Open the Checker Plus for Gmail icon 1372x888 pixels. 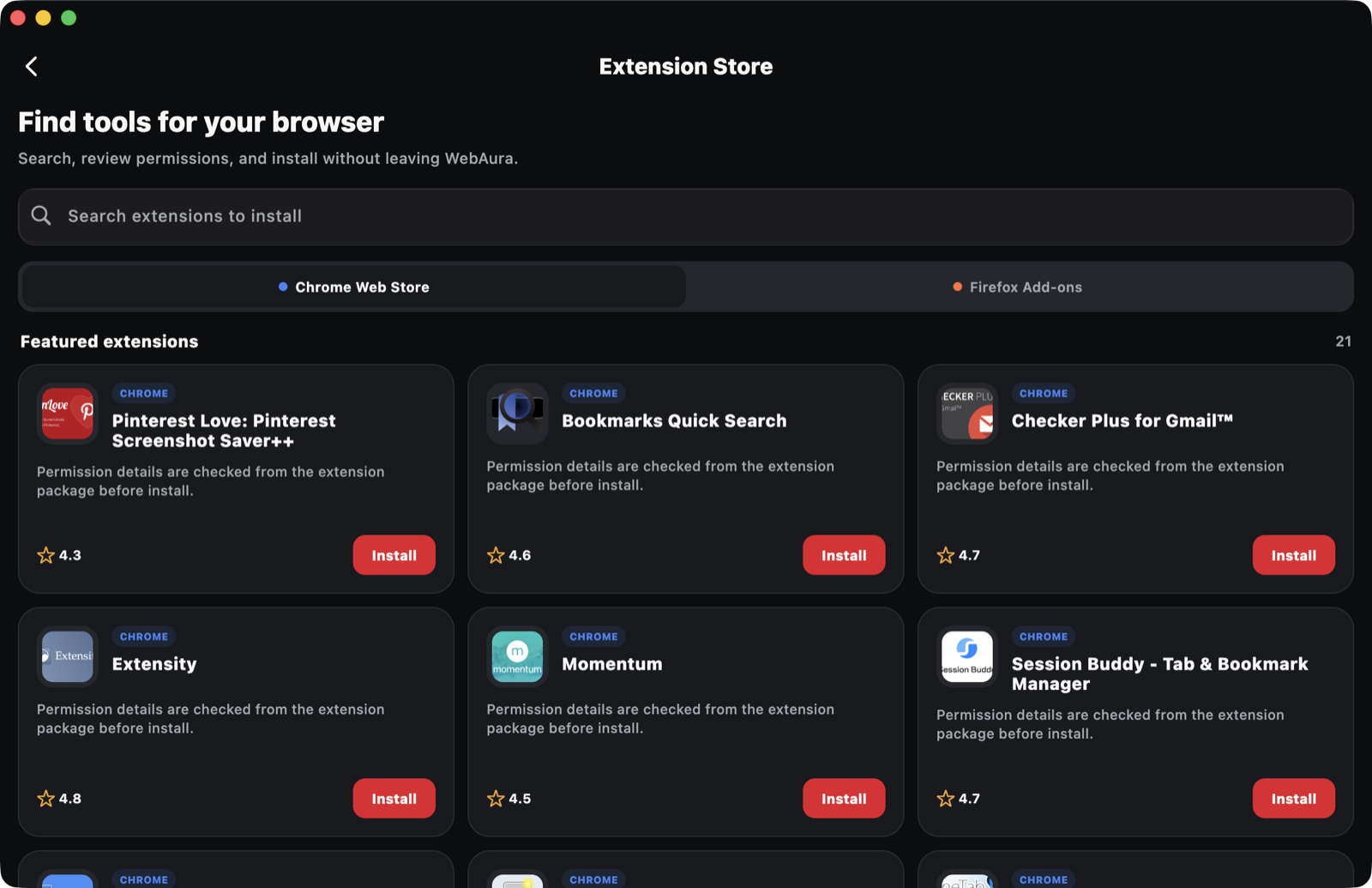967,414
